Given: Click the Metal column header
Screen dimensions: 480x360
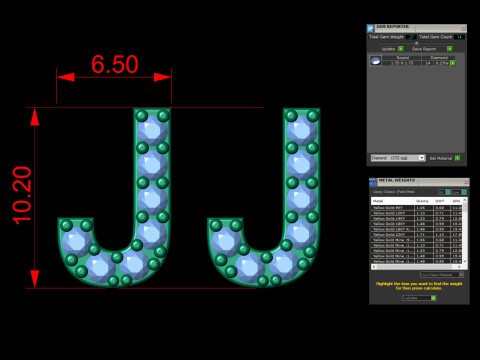Looking at the screenshot, I should (x=393, y=201).
